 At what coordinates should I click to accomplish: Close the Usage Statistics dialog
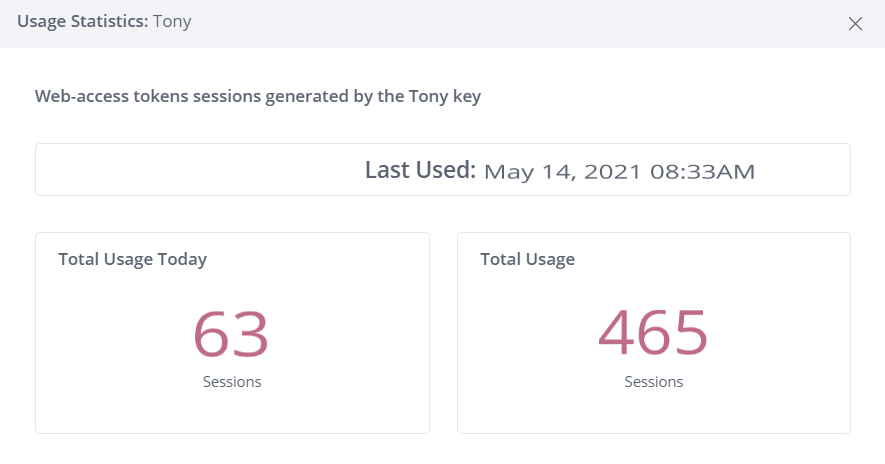pyautogui.click(x=855, y=24)
